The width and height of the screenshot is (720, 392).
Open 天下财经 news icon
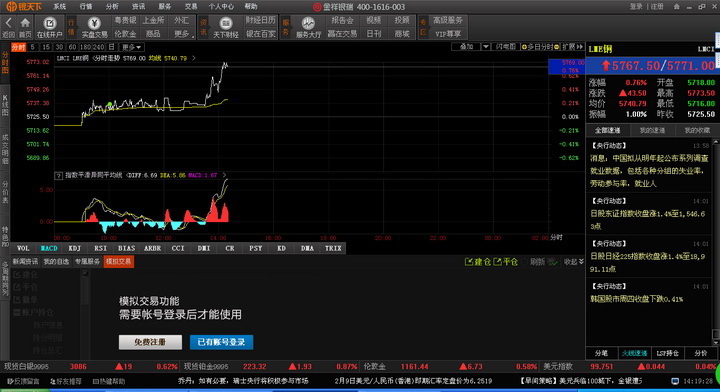[x=225, y=23]
